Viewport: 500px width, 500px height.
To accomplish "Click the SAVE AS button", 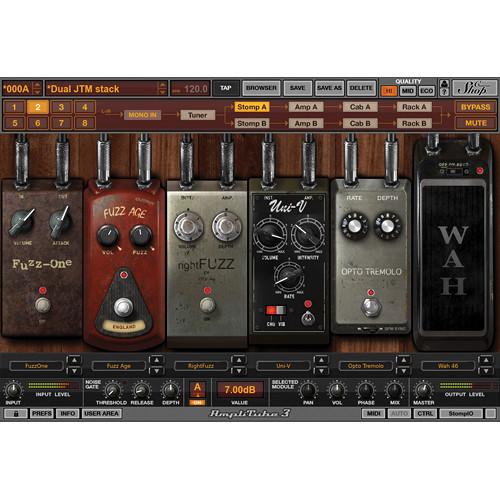I will pyautogui.click(x=329, y=88).
